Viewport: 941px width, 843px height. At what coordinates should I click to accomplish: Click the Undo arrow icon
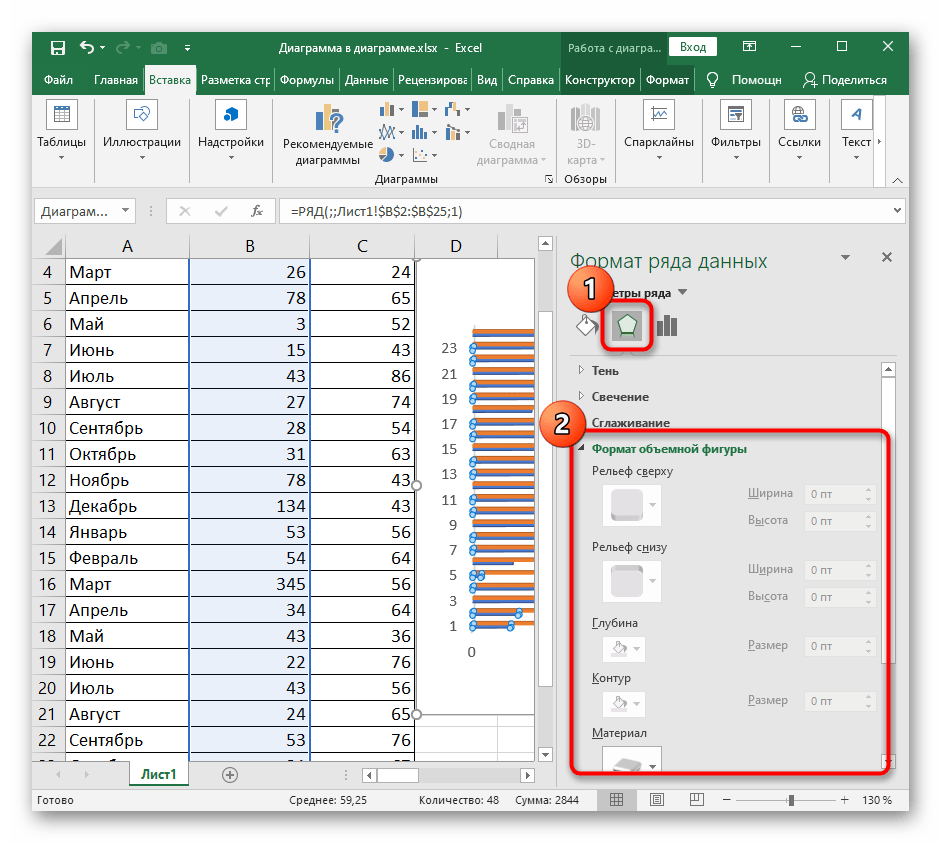[88, 48]
